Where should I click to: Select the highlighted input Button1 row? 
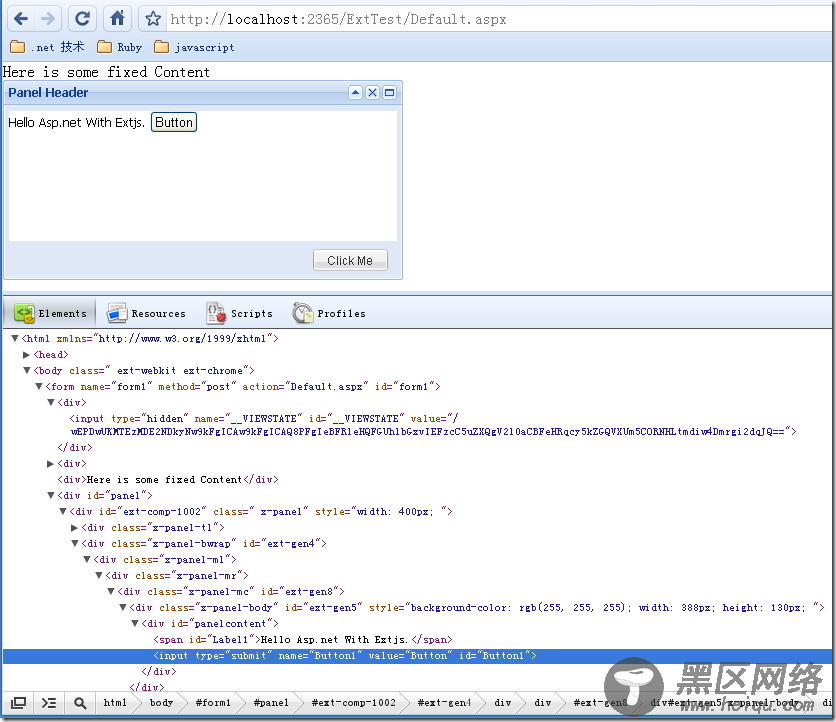click(x=417, y=656)
